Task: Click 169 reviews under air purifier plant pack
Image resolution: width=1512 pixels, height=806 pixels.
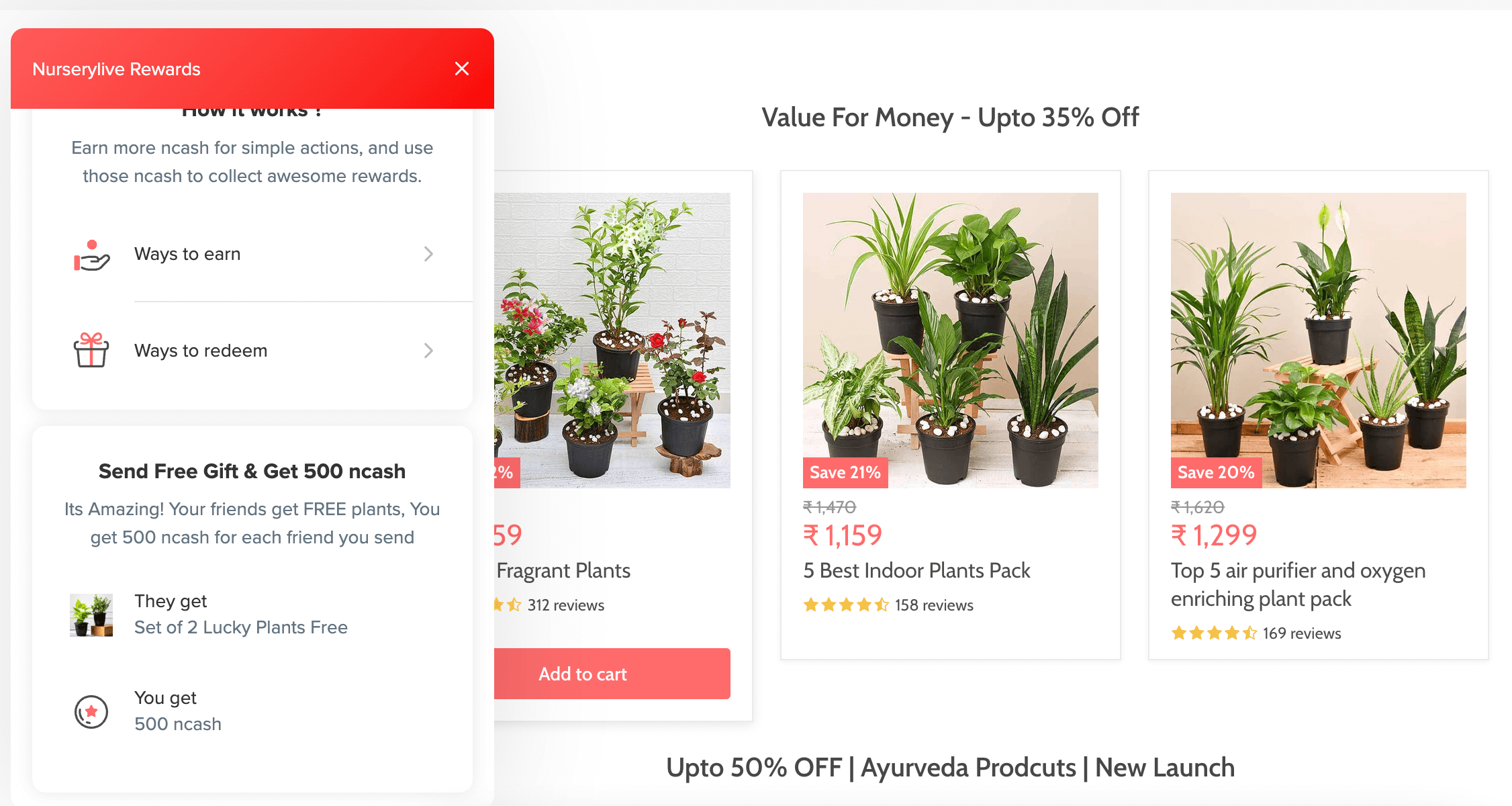Action: 1302,632
